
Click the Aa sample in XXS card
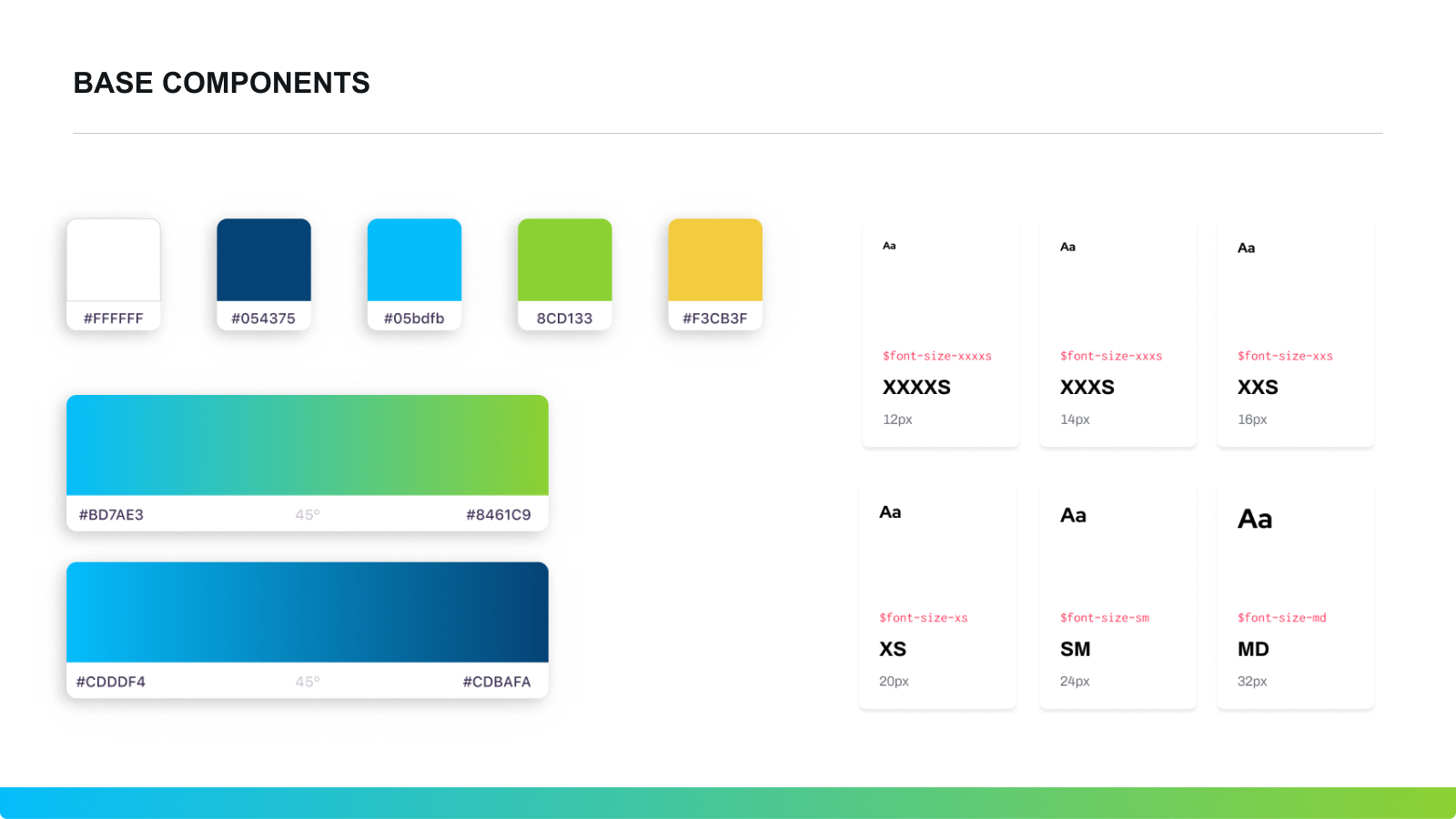click(x=1247, y=248)
